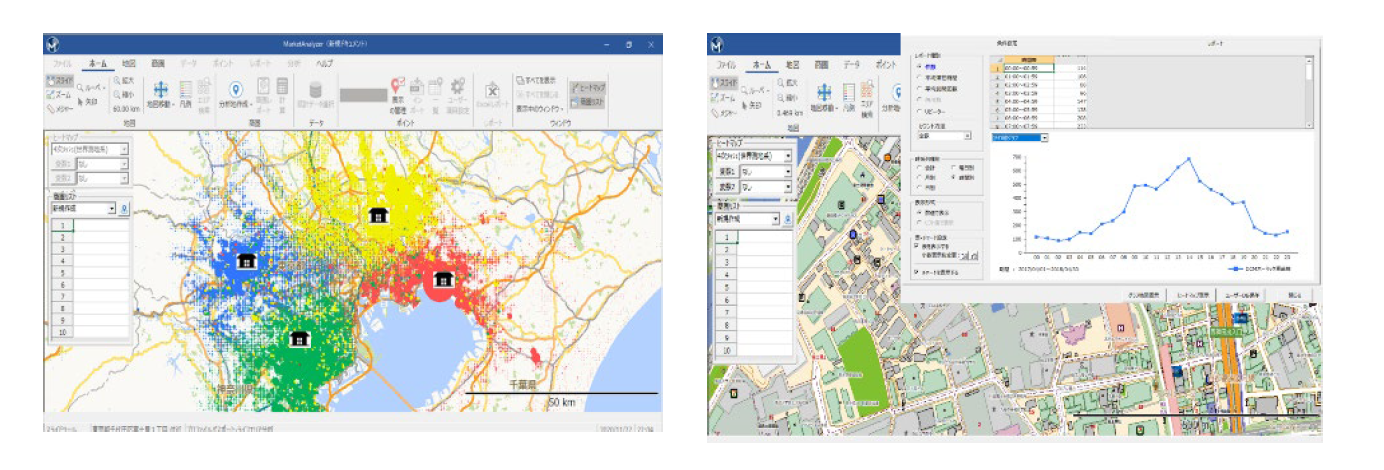Image resolution: width=1384 pixels, height=470 pixels.
Task: Click the report table's vertical scrollbar
Action: click(1311, 94)
